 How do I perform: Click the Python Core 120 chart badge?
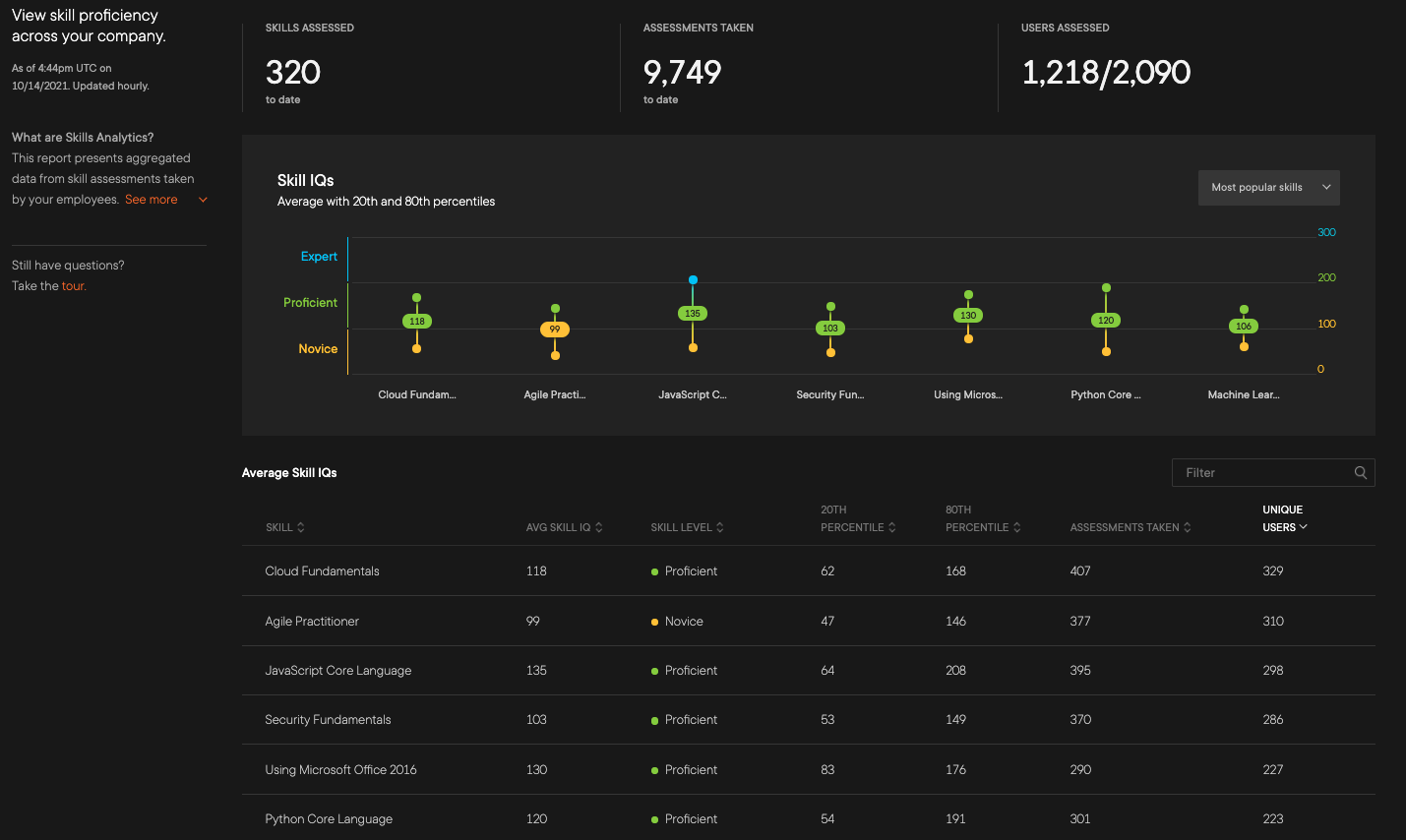coord(1106,321)
